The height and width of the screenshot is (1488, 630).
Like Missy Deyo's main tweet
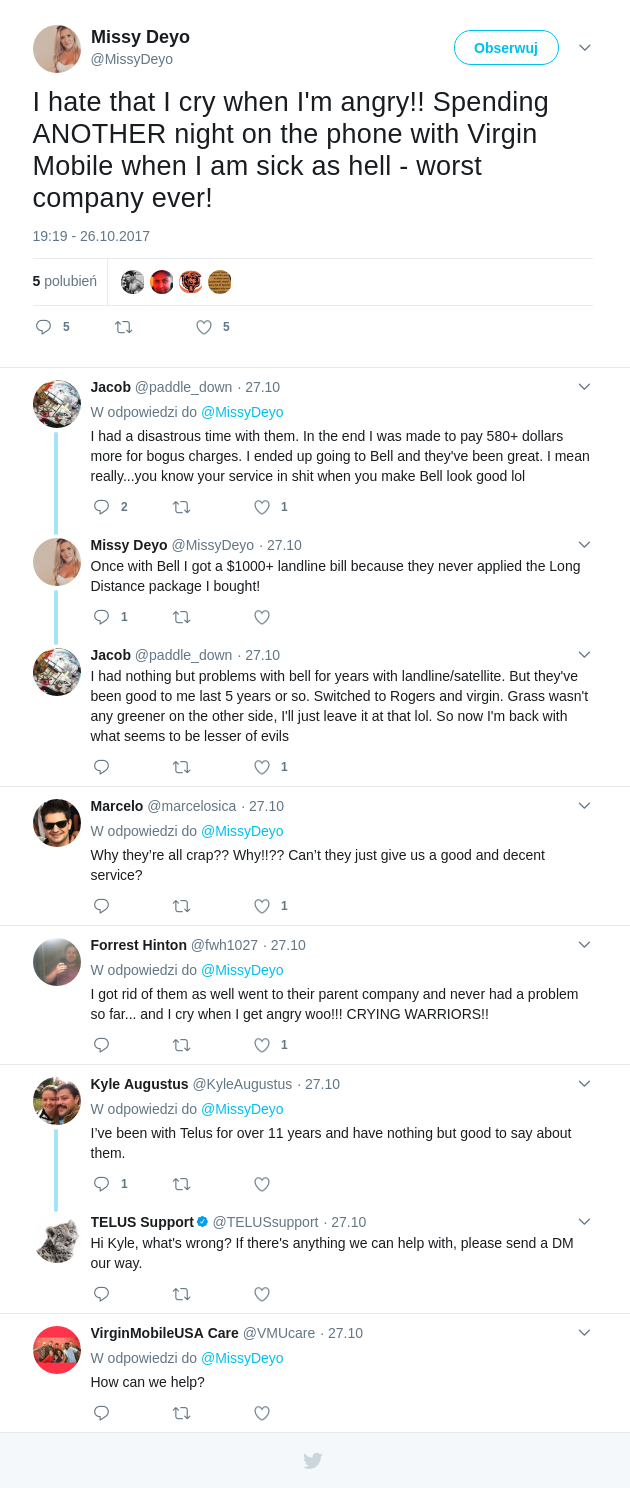click(x=204, y=327)
